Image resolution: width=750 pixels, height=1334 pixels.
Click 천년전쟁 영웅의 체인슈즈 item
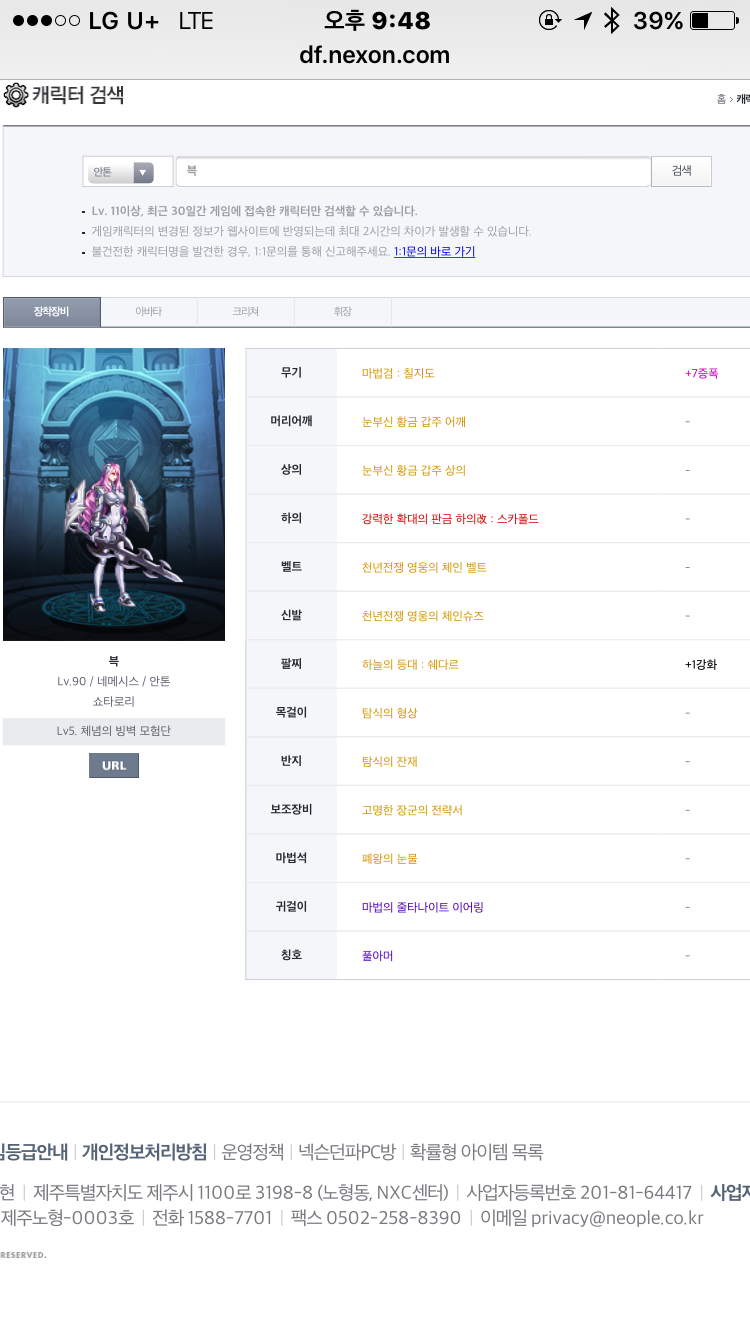pyautogui.click(x=423, y=616)
